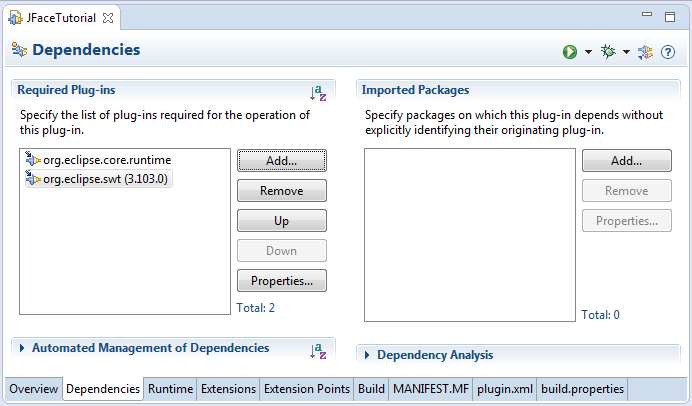The height and width of the screenshot is (406, 692).
Task: Open the run launch dropdown arrow
Action: [588, 52]
